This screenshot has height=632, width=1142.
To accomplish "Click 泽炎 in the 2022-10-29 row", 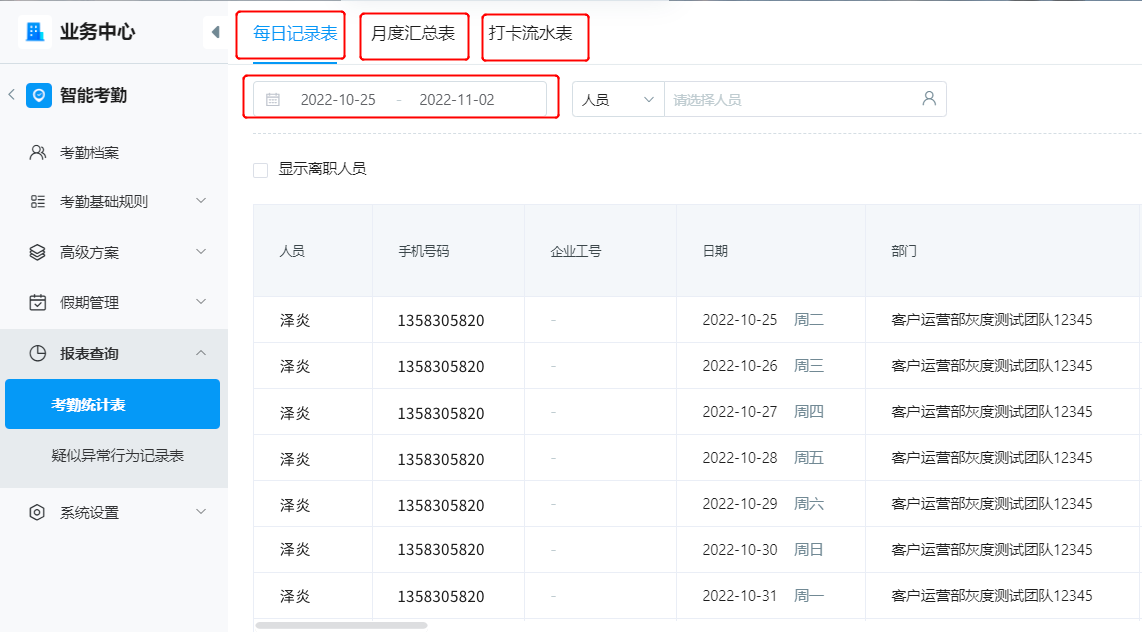I will coord(295,505).
